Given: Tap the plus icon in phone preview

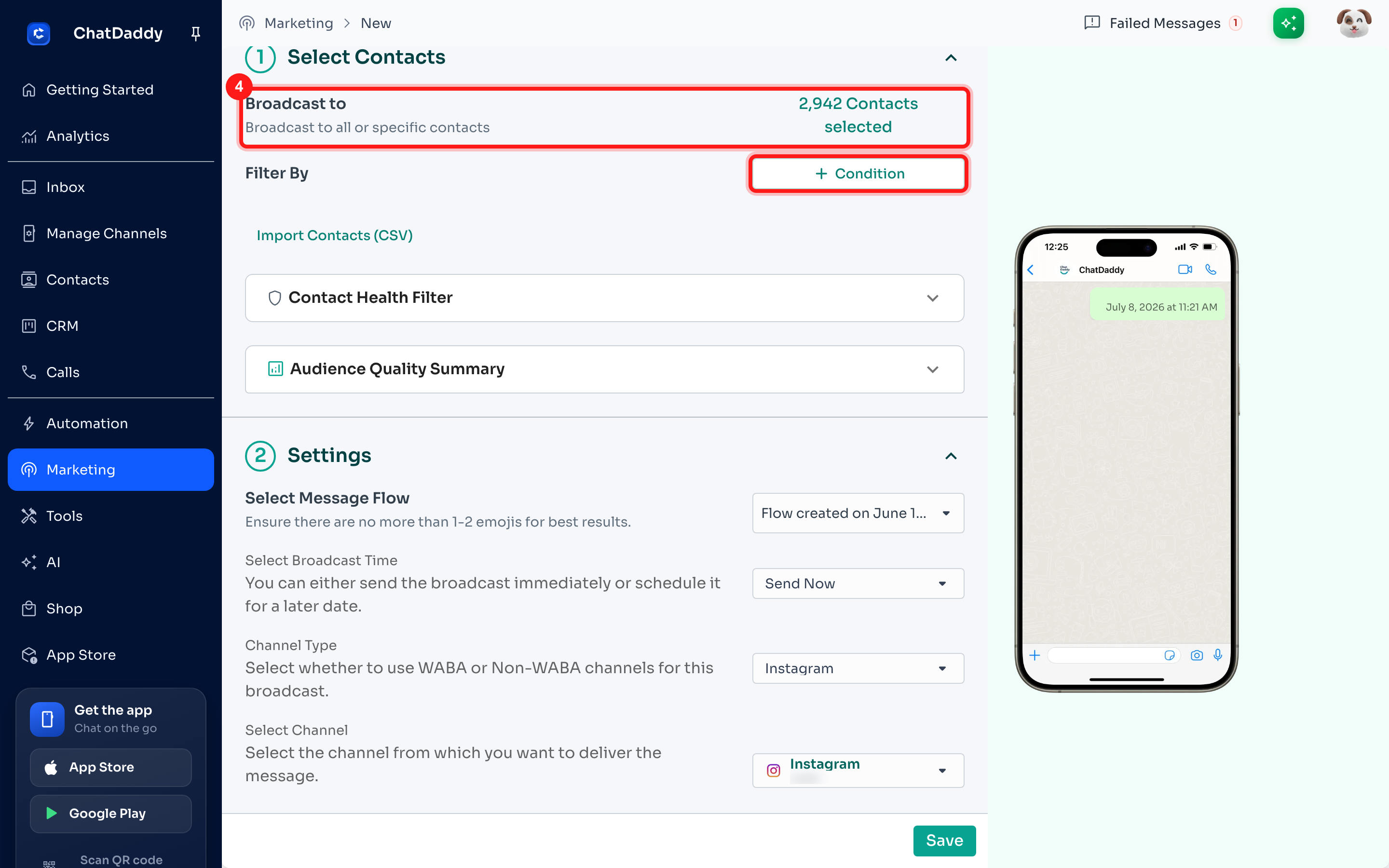Looking at the screenshot, I should click(1035, 655).
